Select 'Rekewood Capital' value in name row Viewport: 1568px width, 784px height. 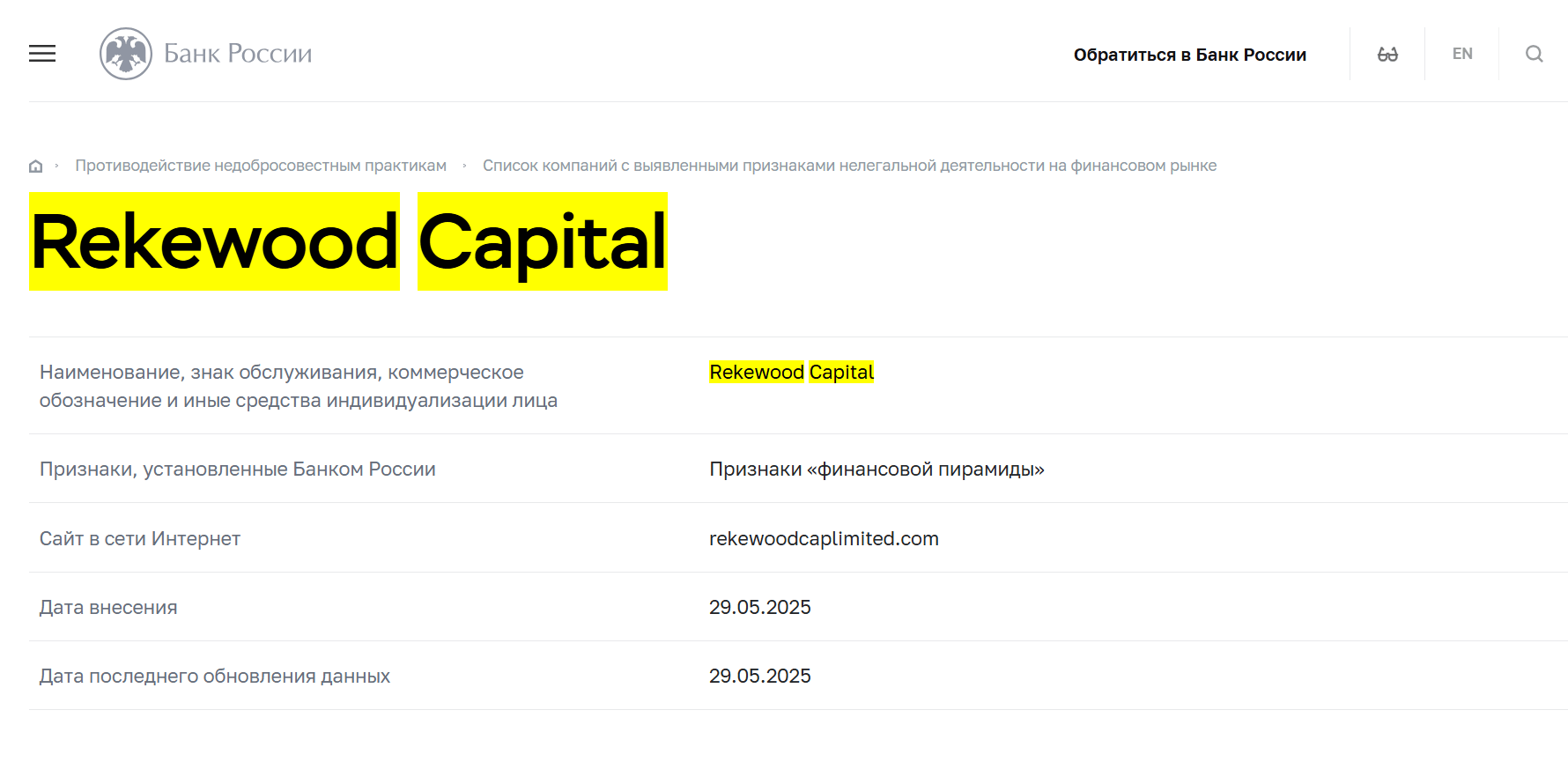pyautogui.click(x=791, y=373)
